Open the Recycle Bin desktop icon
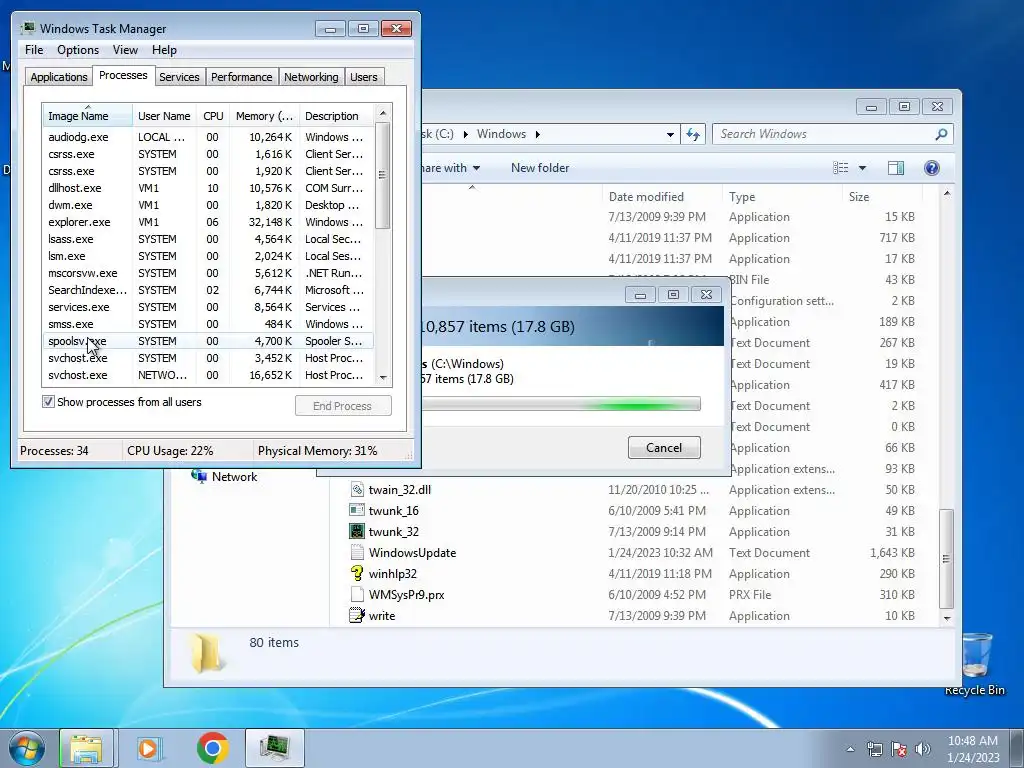This screenshot has width=1024, height=768. 975,663
